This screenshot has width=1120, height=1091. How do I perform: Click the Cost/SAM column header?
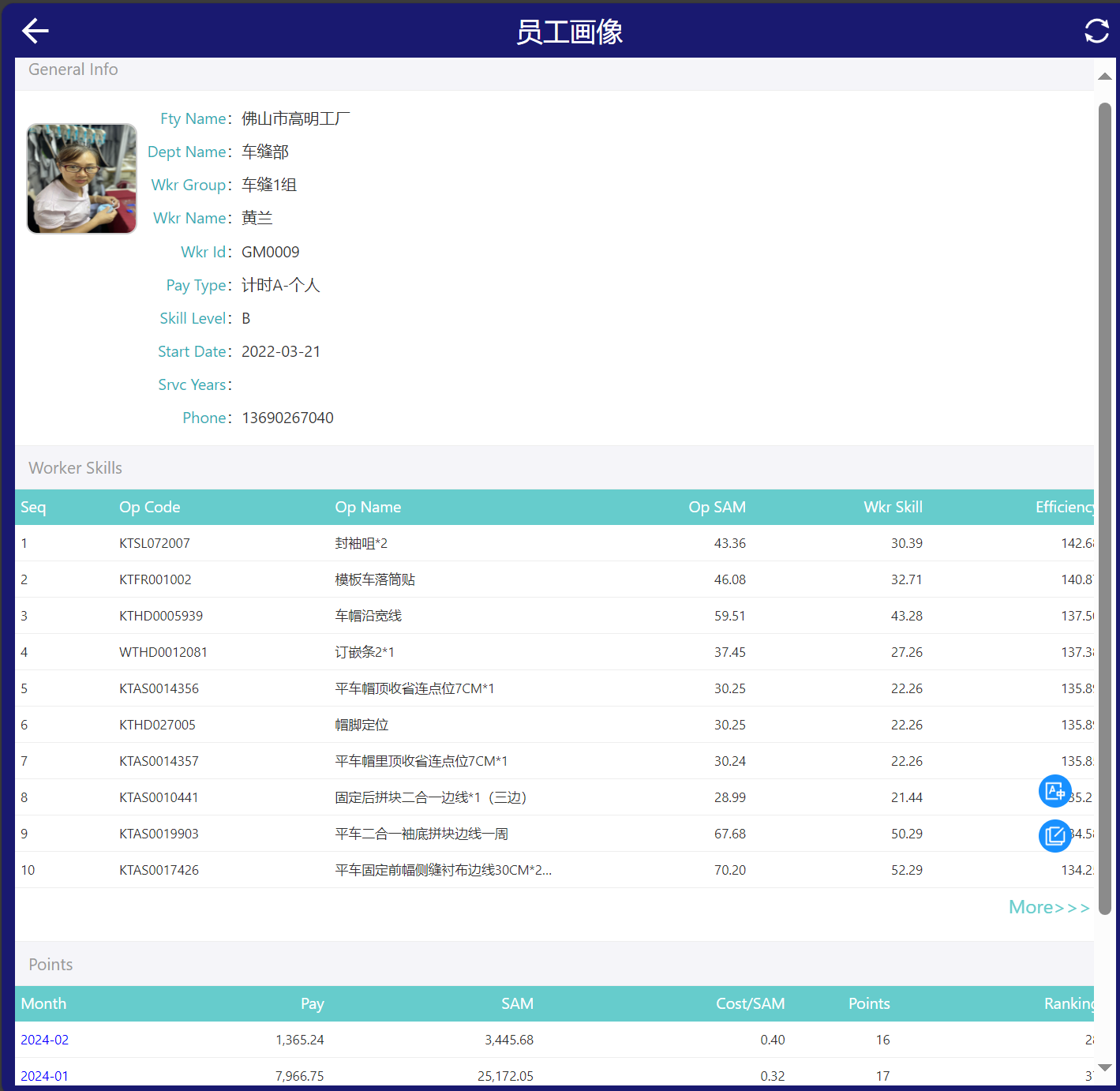click(749, 1003)
